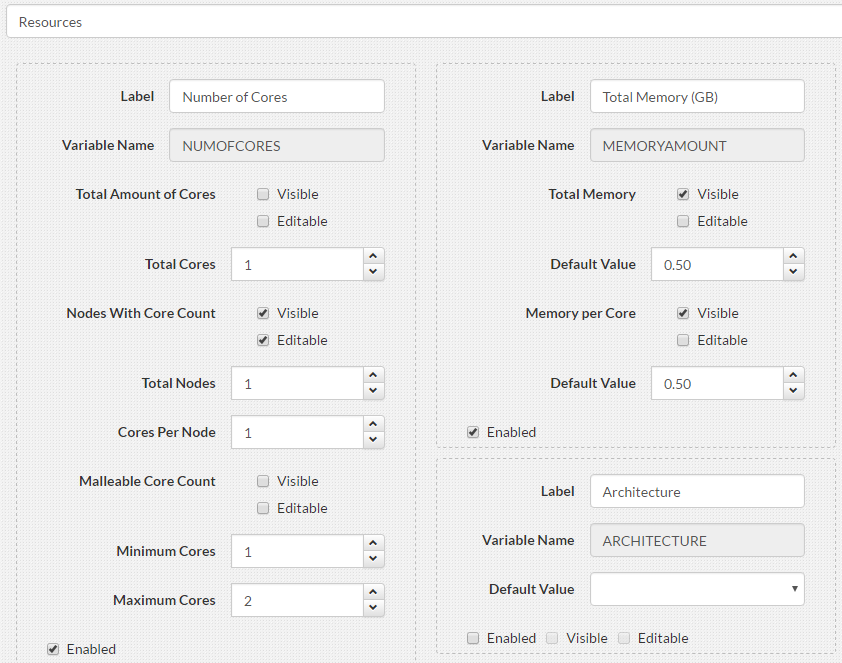Check Editable for Total Amount of Cores
This screenshot has width=842, height=663.
(x=263, y=221)
